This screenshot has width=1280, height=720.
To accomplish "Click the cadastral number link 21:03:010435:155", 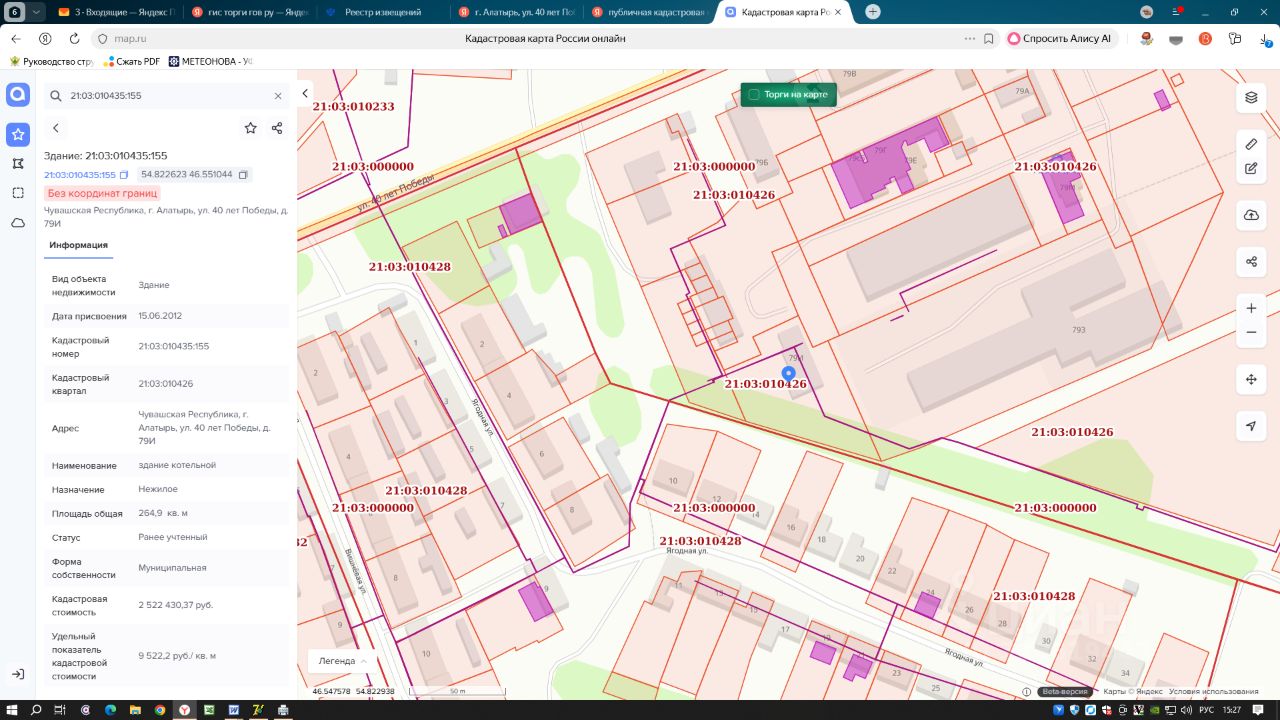I will tap(80, 175).
